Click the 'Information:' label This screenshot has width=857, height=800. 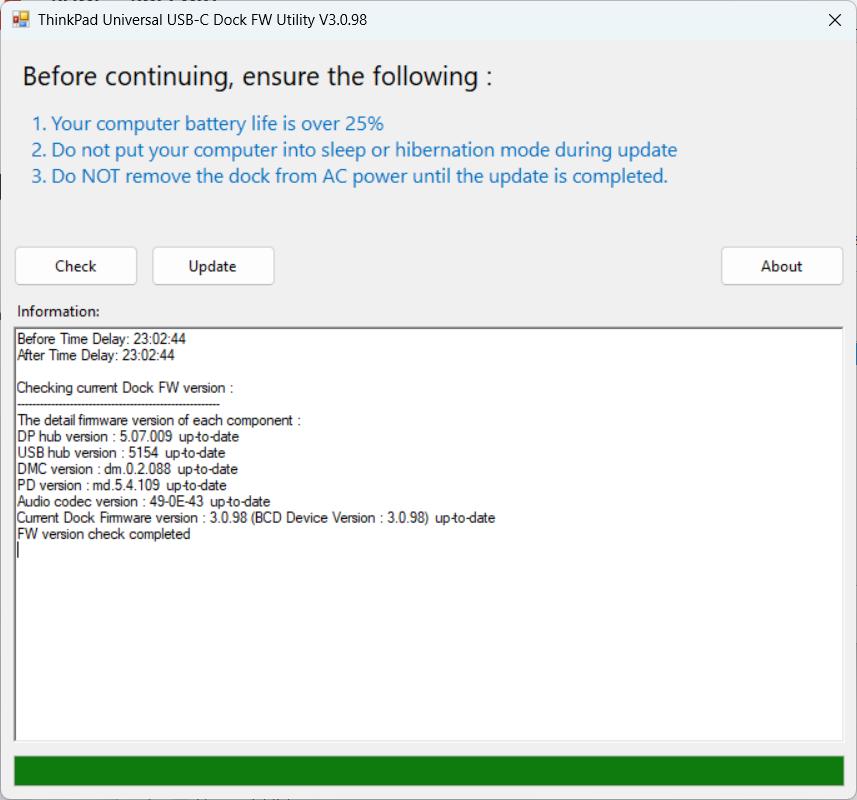coord(58,311)
